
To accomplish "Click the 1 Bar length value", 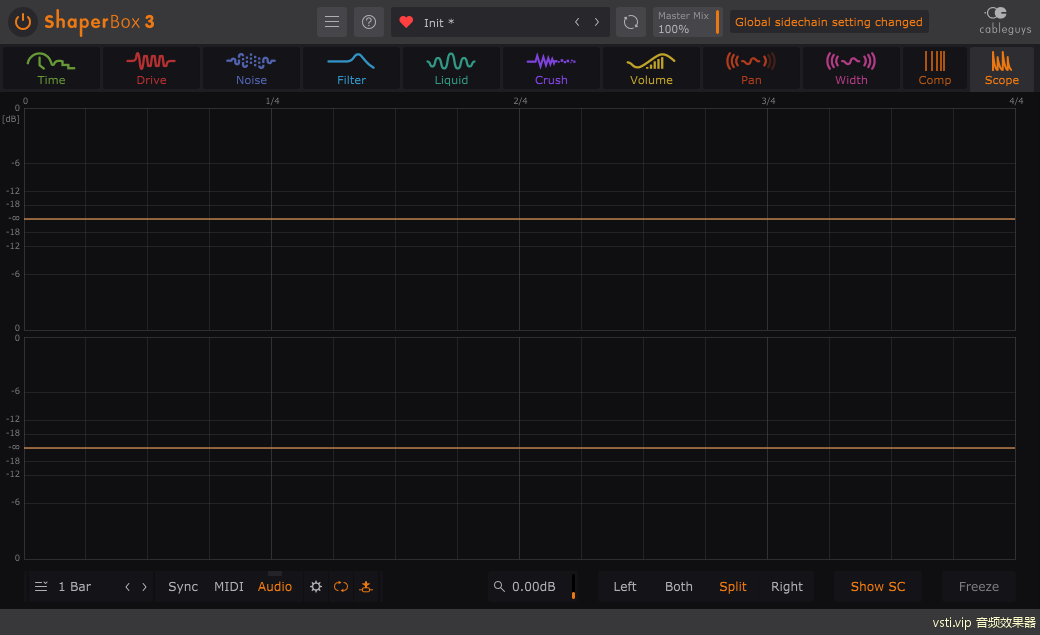I will (x=74, y=587).
